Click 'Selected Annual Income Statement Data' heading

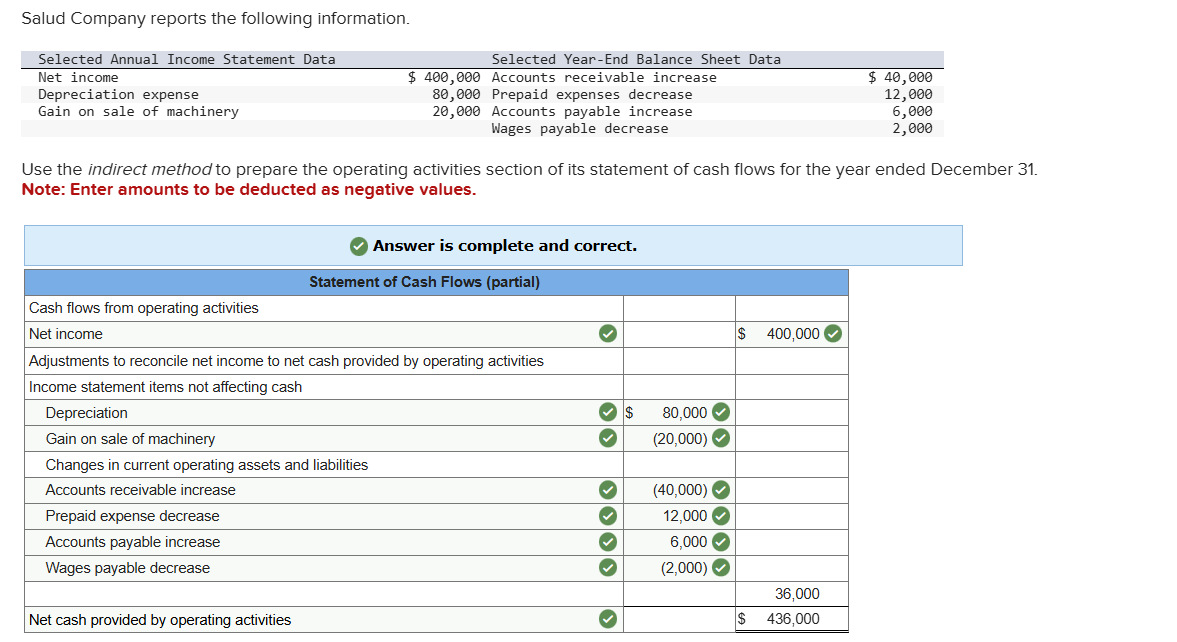[187, 59]
